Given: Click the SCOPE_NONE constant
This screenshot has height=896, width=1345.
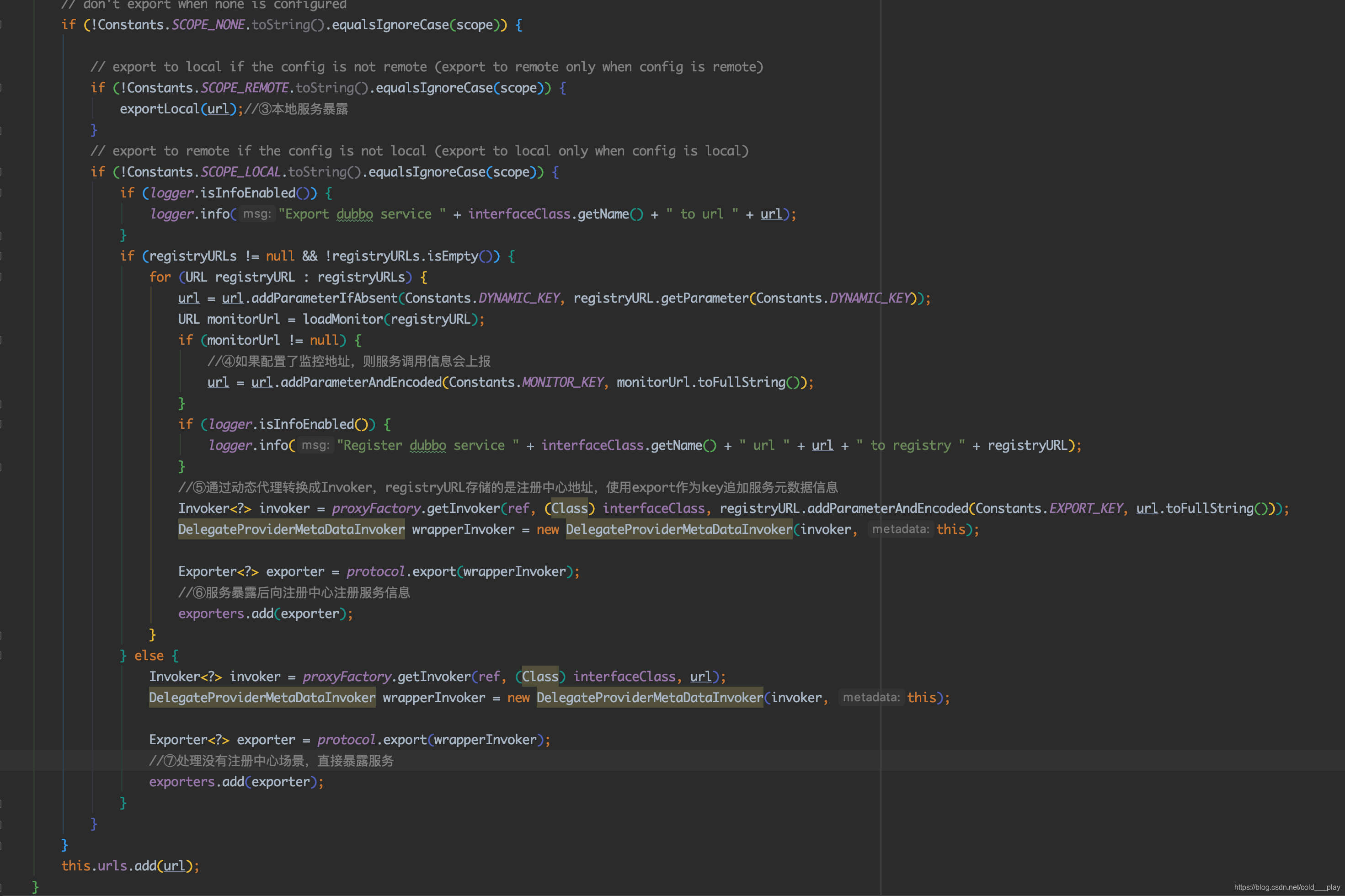Looking at the screenshot, I should [208, 25].
